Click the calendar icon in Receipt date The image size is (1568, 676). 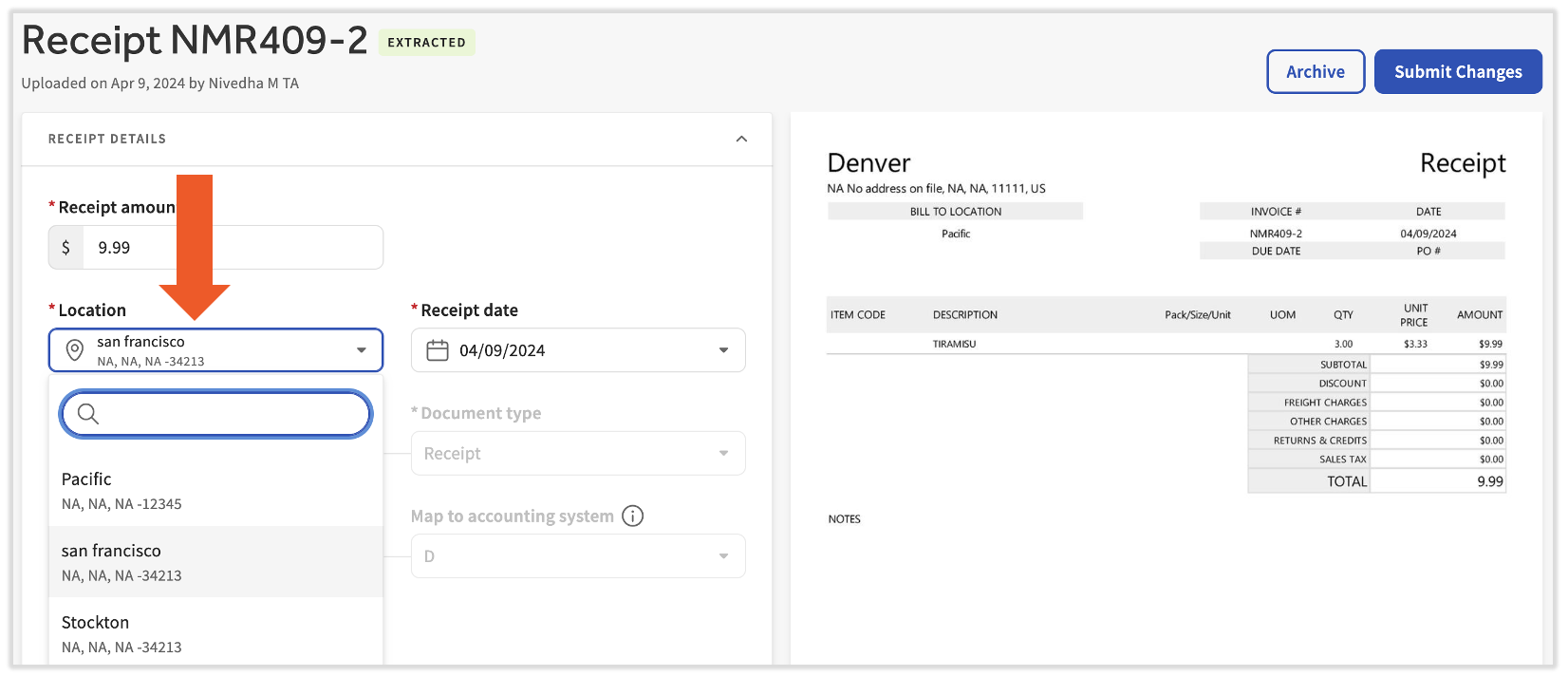437,350
